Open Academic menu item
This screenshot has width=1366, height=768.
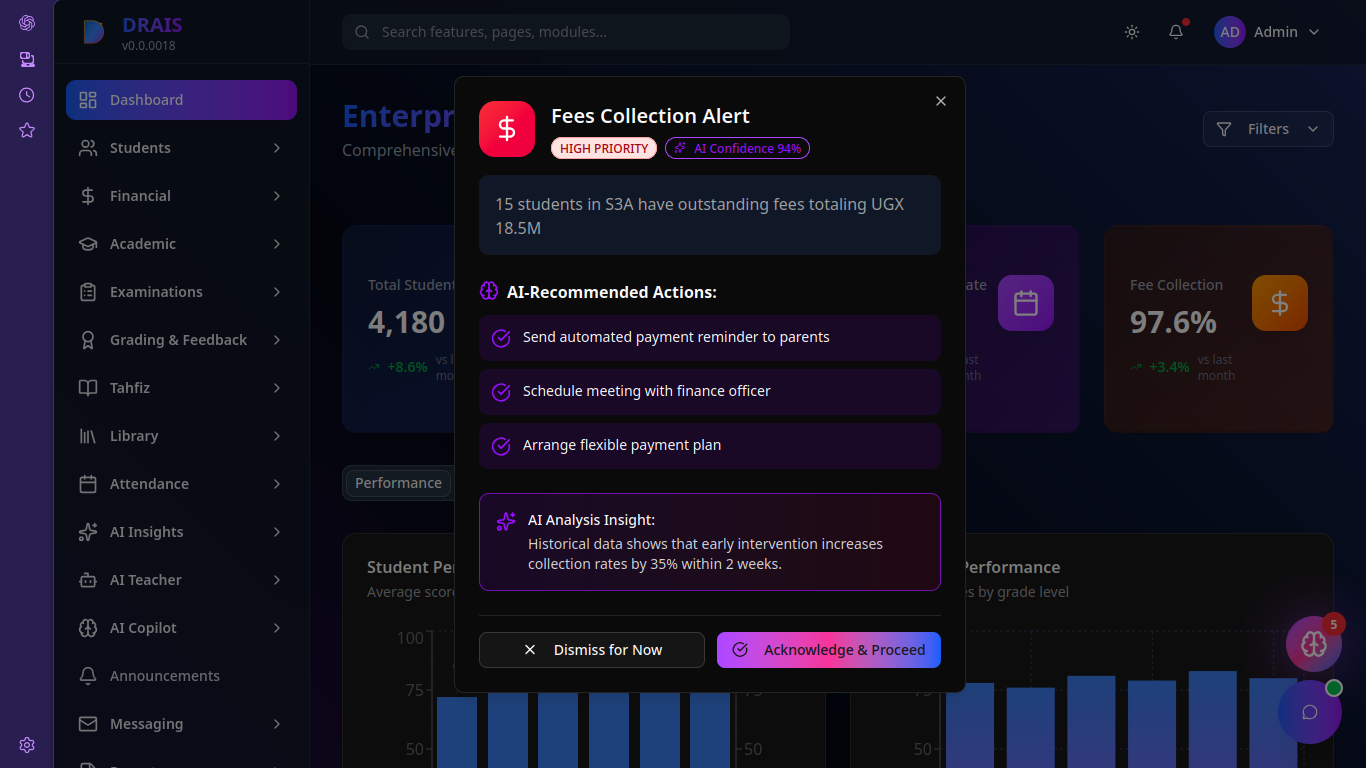coord(181,244)
